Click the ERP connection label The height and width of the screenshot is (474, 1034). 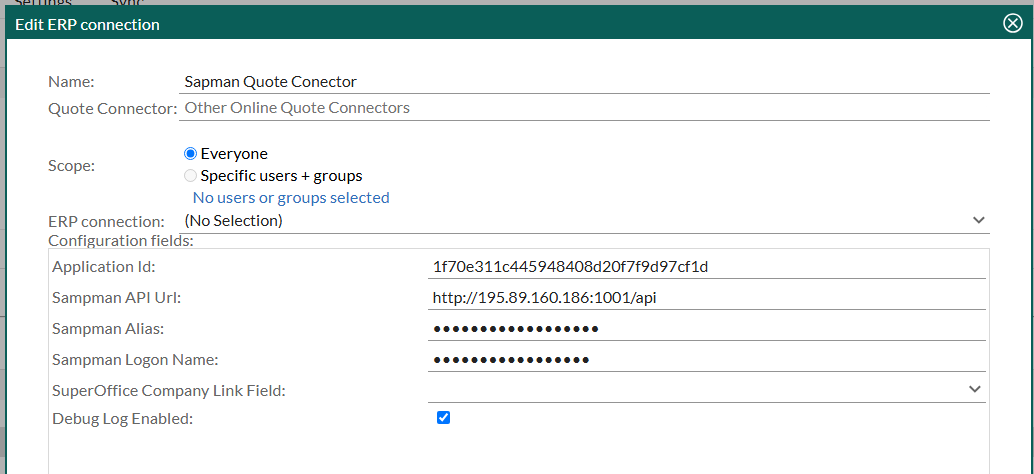(x=107, y=221)
